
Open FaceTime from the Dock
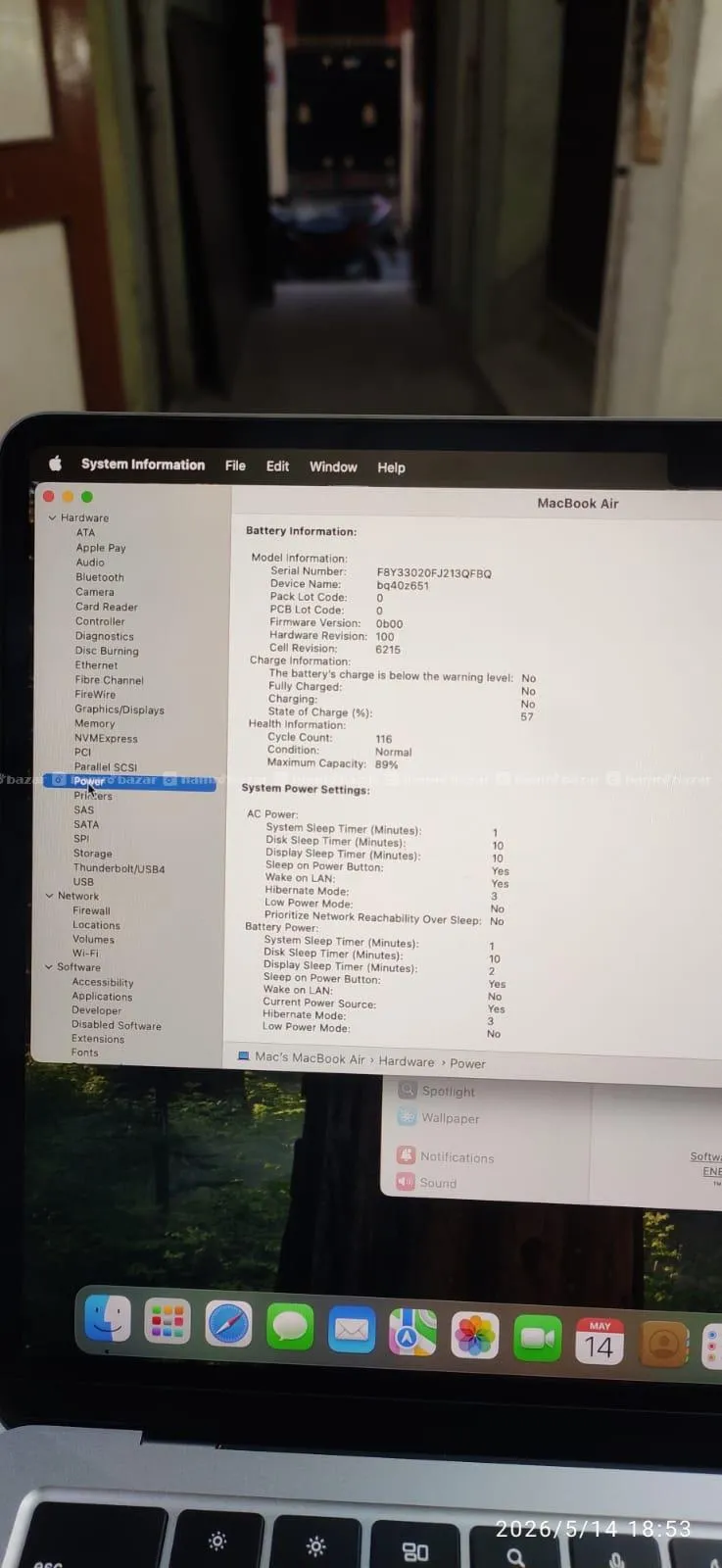point(537,1339)
